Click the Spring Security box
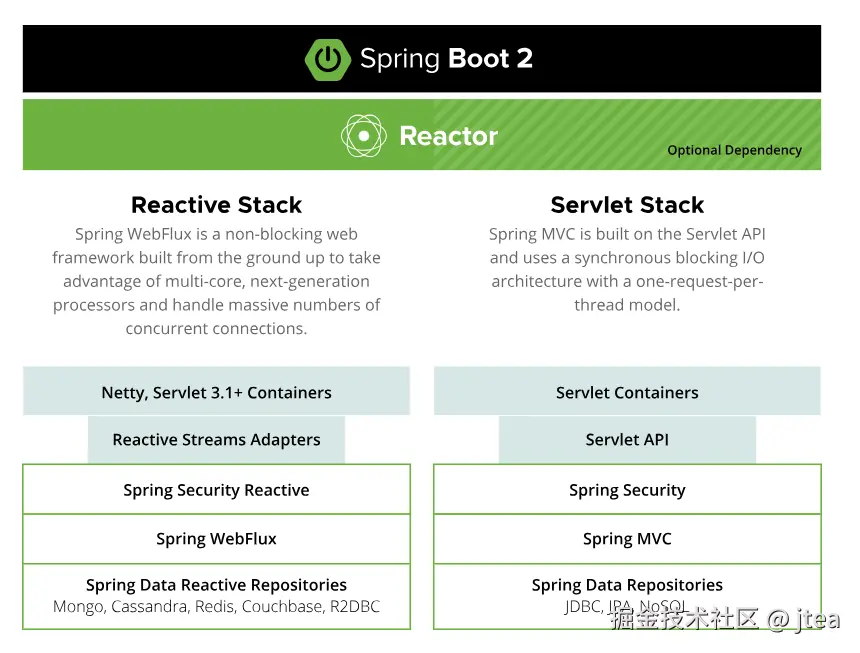860x653 pixels. (627, 490)
